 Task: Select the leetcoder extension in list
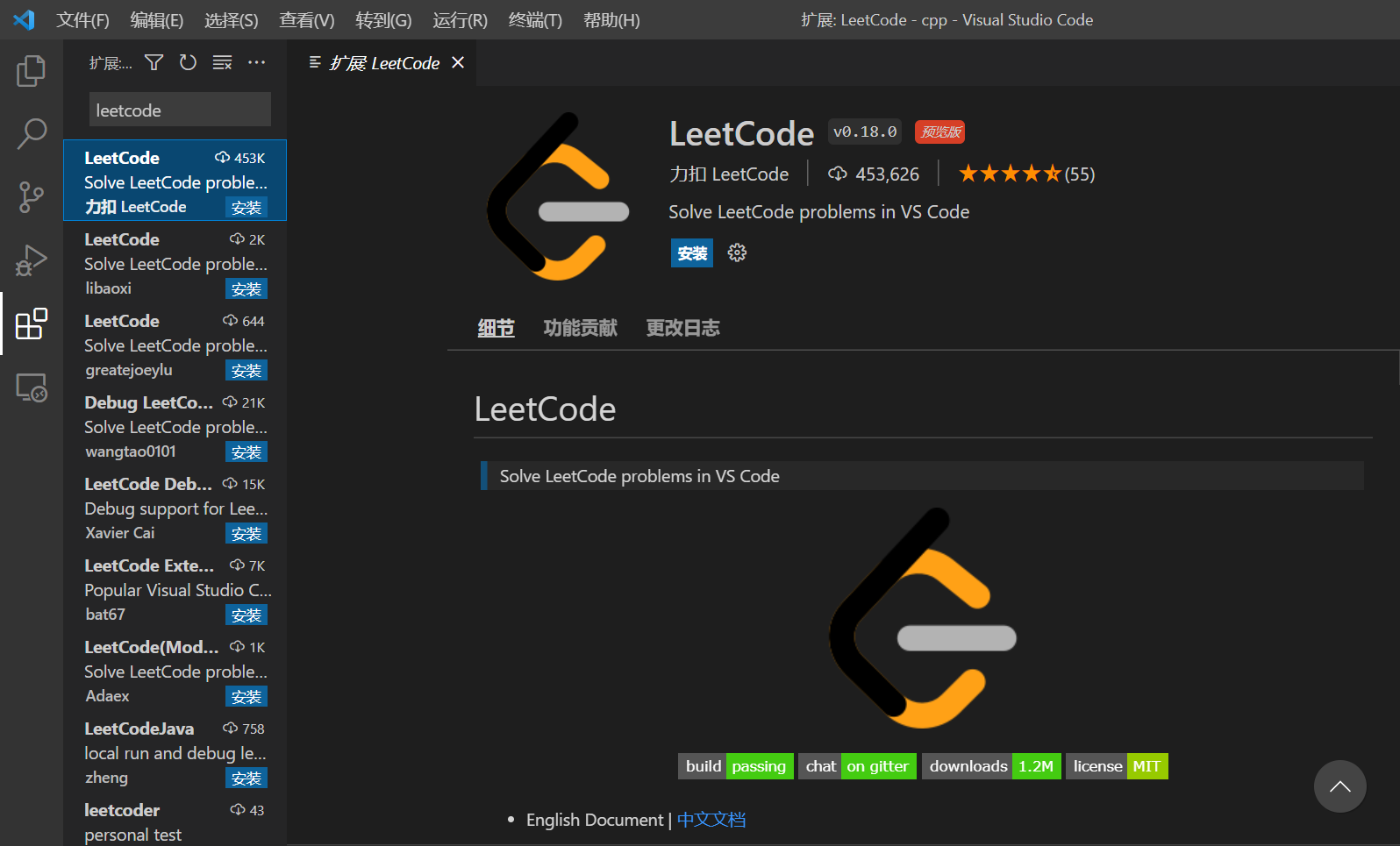tap(175, 821)
